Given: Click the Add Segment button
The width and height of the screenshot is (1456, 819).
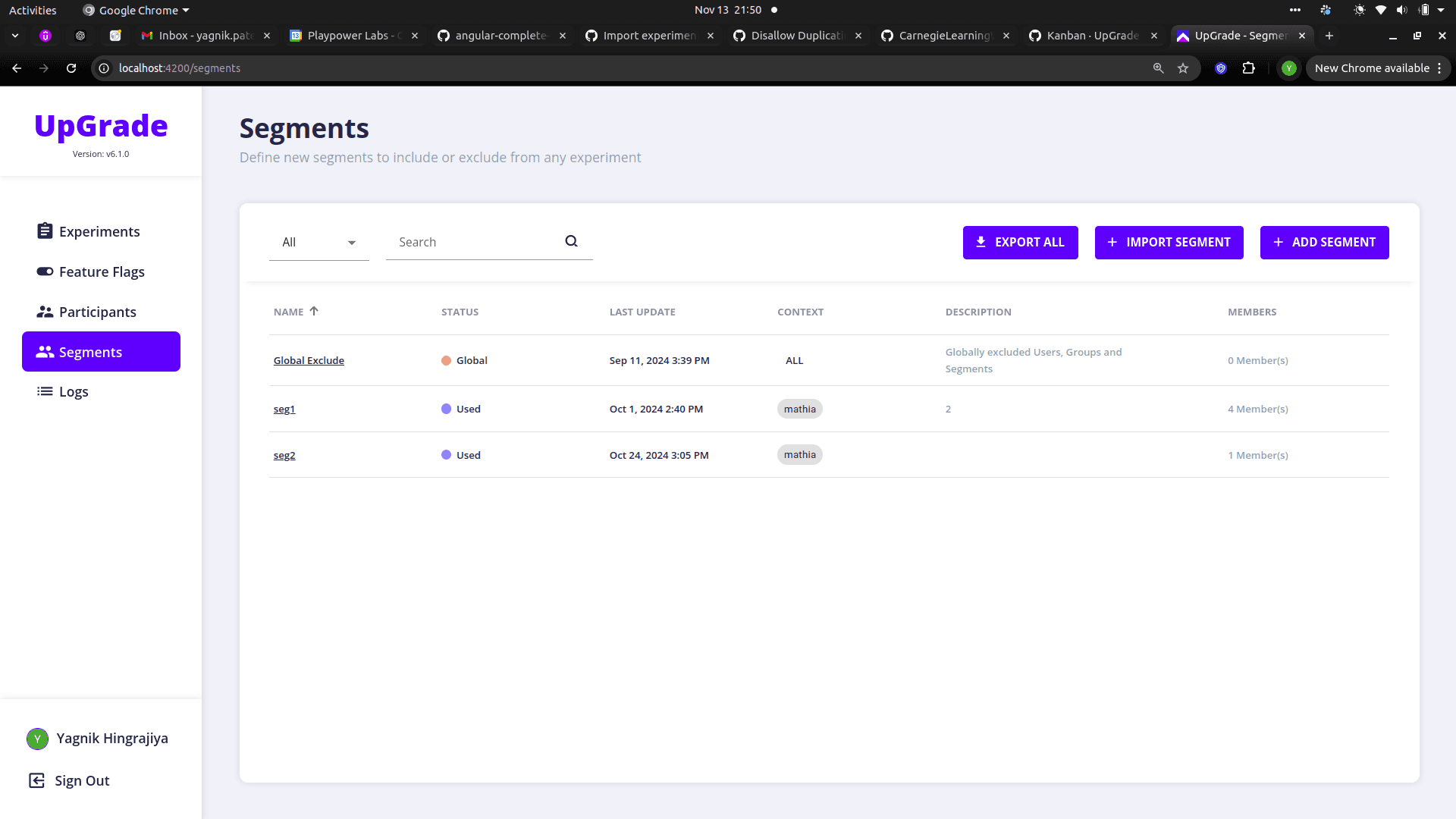Looking at the screenshot, I should click(1324, 243).
